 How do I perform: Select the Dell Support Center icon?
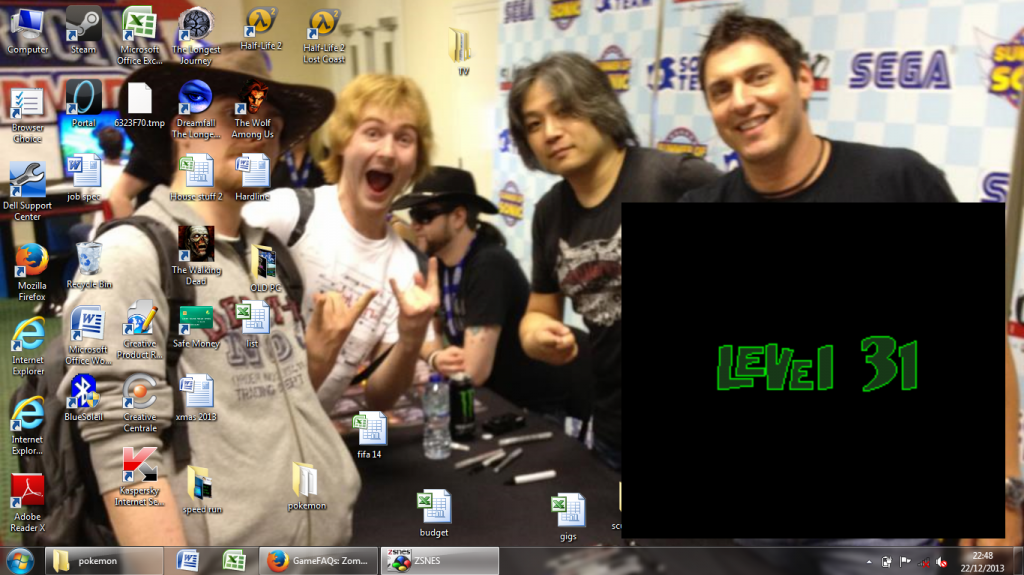point(27,180)
